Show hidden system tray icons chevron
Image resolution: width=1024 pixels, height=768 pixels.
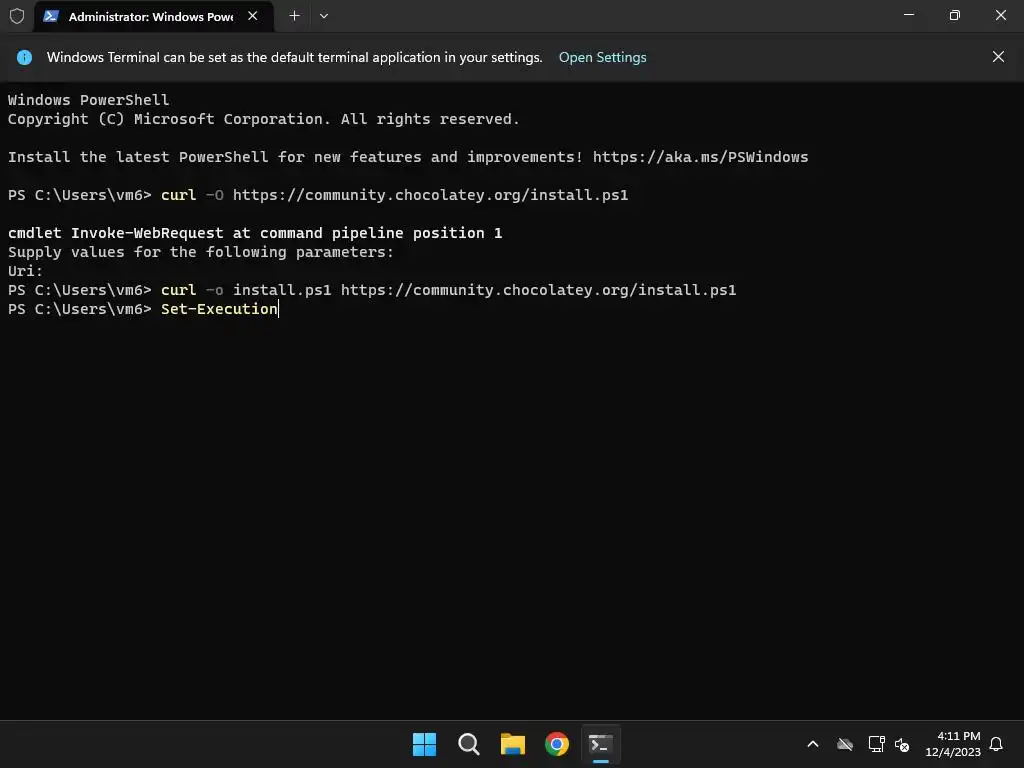812,744
